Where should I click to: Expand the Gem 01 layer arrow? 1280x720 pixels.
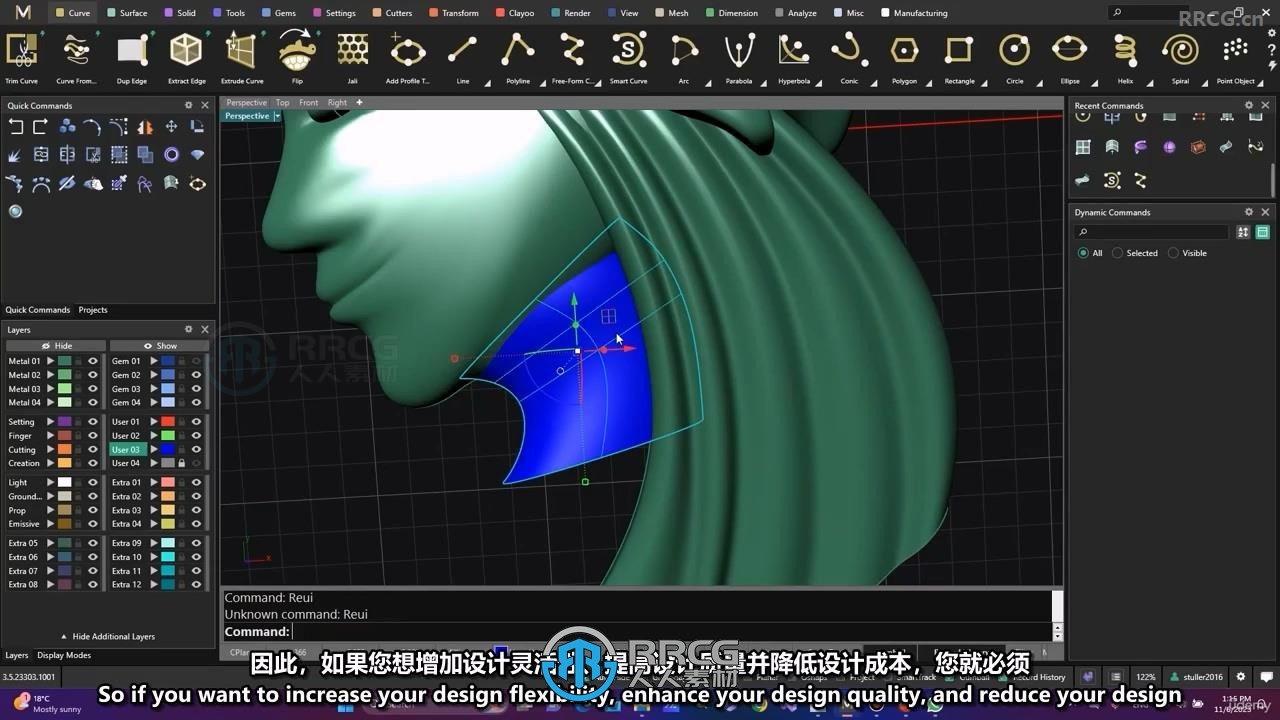point(154,361)
